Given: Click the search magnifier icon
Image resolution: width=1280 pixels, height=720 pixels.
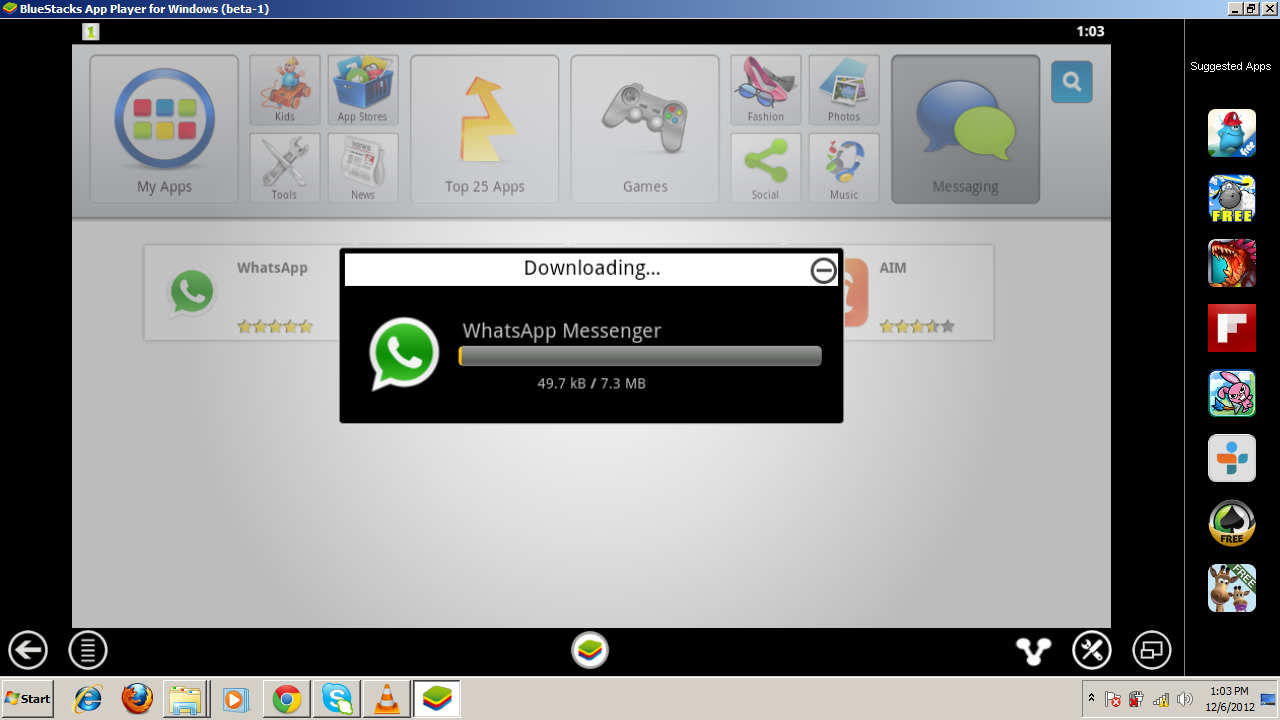Looking at the screenshot, I should click(1071, 82).
